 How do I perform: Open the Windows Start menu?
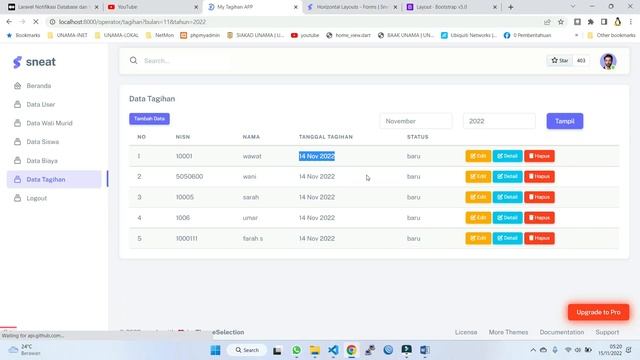216,350
